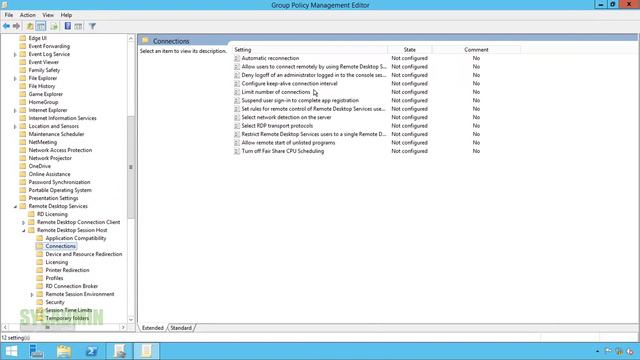Expand Remote Desktop Connection Client node

pos(24,222)
